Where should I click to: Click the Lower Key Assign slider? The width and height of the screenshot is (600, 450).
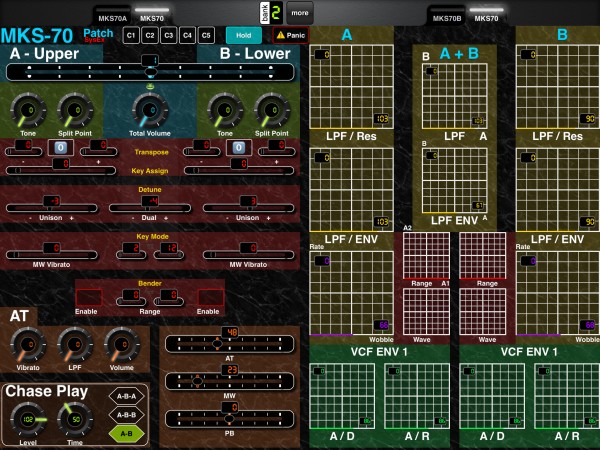pos(239,171)
